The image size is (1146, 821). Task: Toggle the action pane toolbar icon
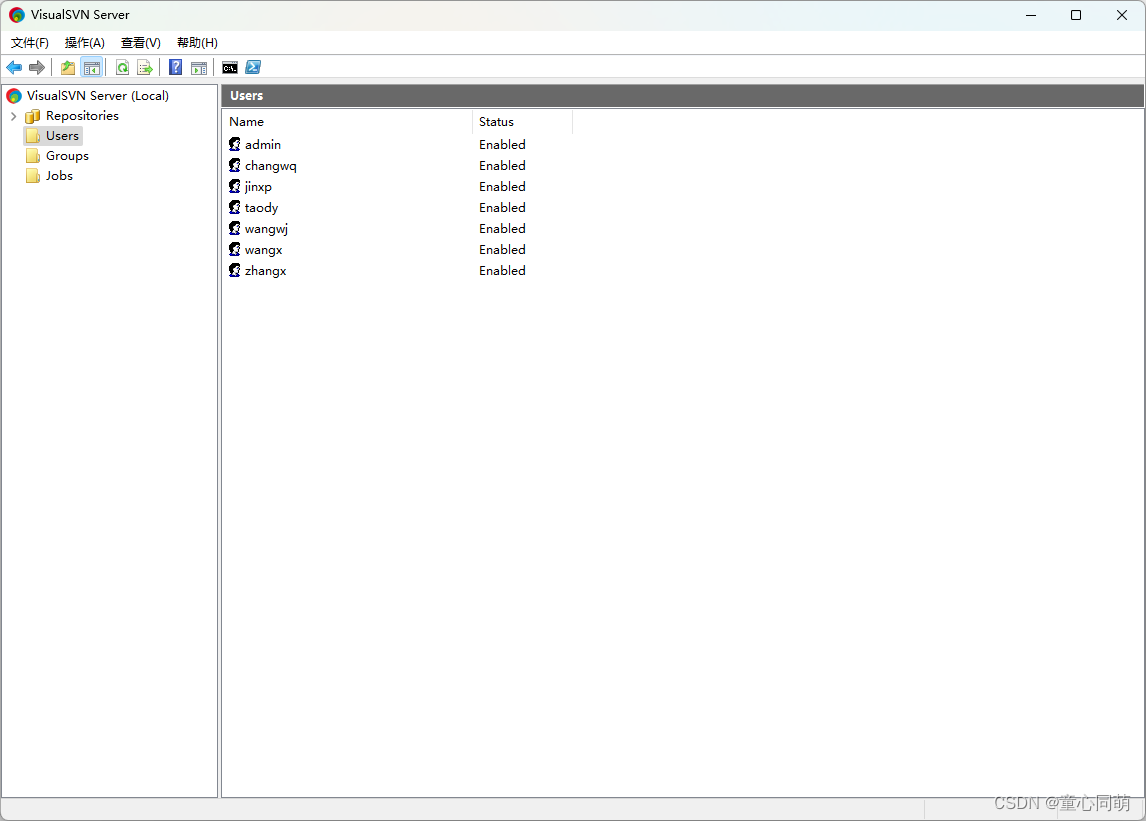click(x=199, y=68)
